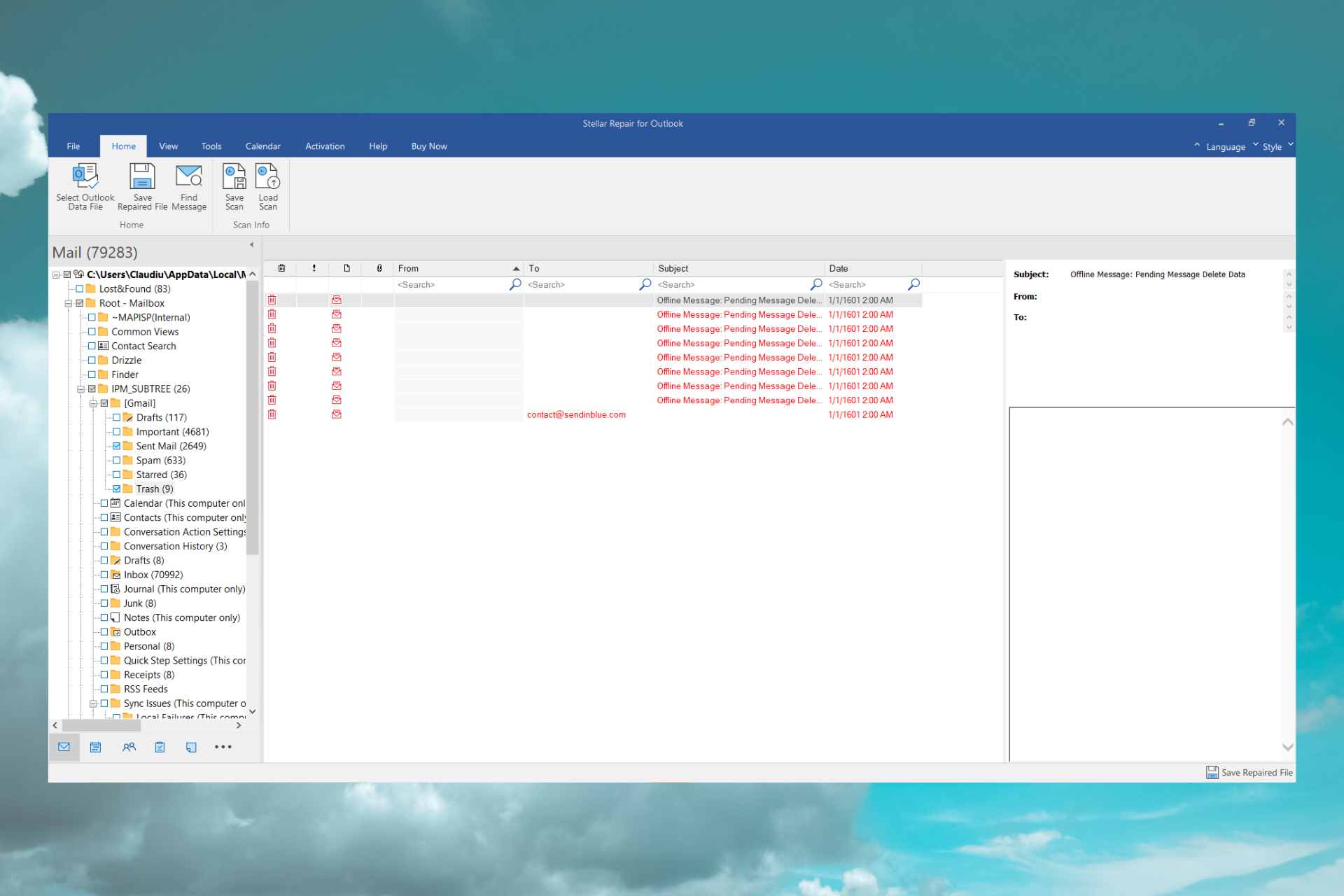Sort messages by the Date column header

[x=873, y=268]
